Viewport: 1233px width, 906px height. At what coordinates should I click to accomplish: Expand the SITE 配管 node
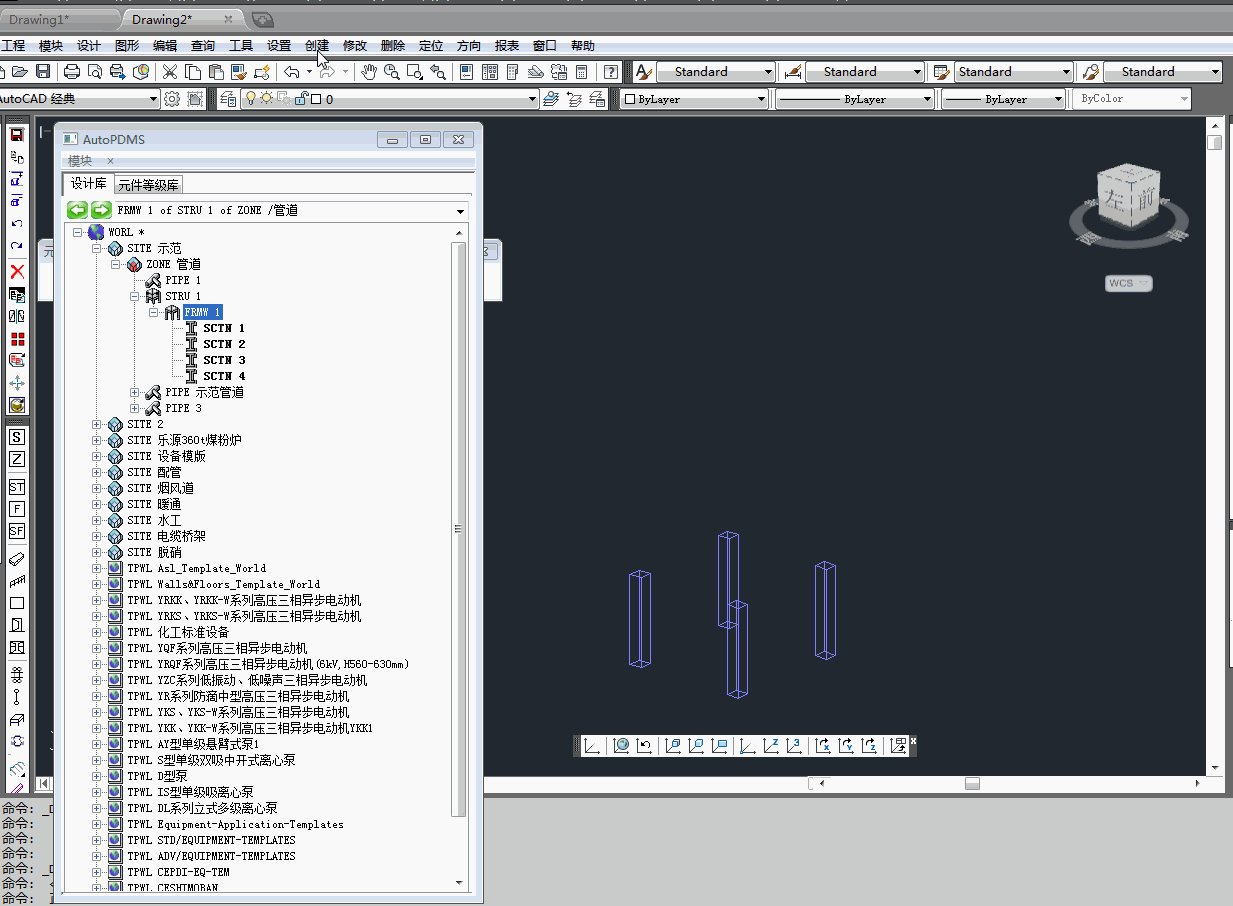97,472
